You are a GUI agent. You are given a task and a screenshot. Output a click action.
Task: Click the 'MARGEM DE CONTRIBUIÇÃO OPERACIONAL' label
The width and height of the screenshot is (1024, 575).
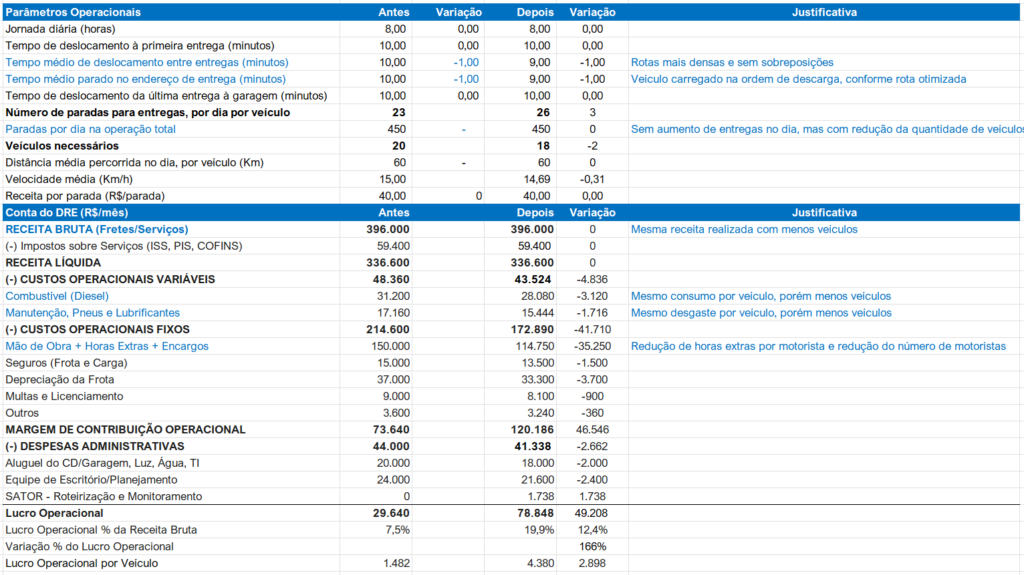[x=125, y=429]
